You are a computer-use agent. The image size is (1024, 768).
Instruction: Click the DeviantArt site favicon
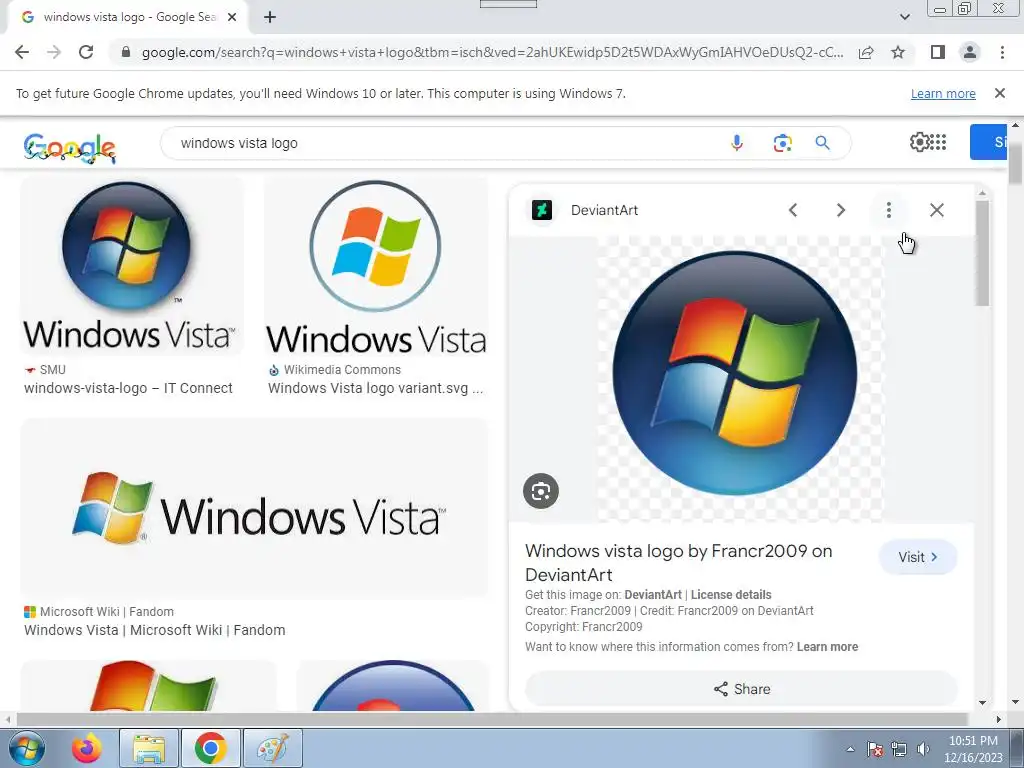542,210
